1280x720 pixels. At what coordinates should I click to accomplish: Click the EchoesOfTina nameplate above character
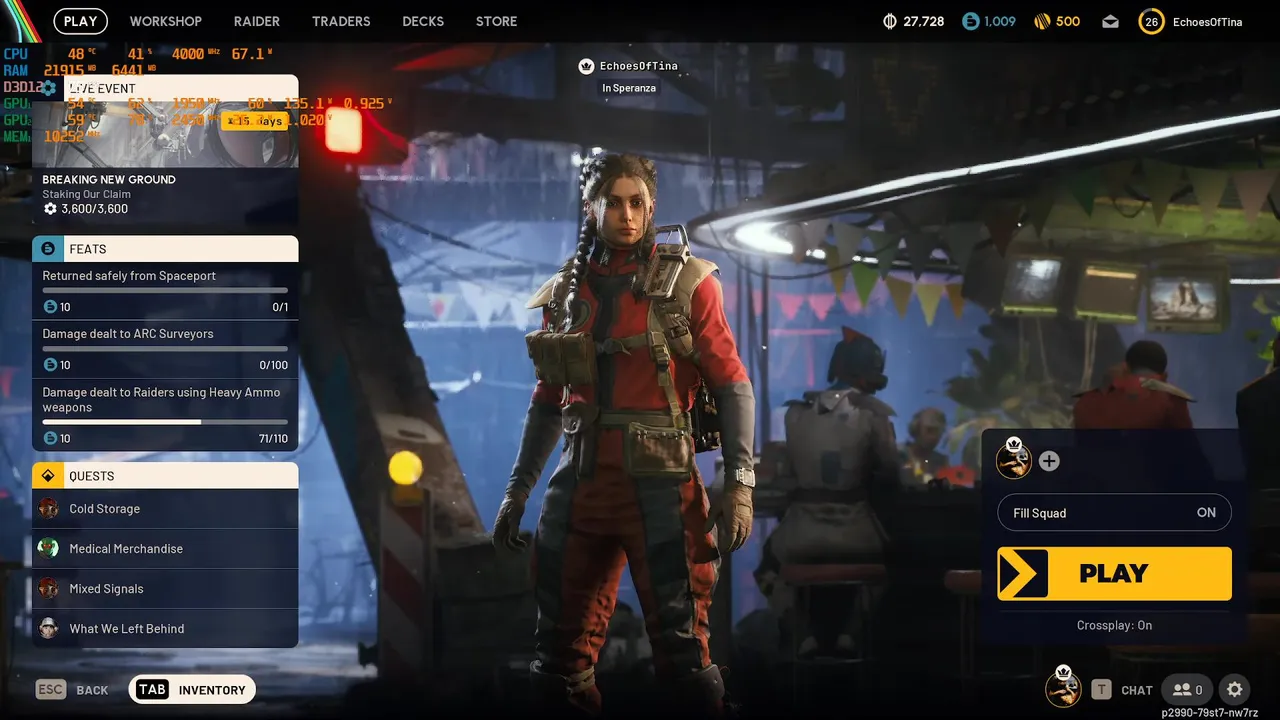point(638,66)
